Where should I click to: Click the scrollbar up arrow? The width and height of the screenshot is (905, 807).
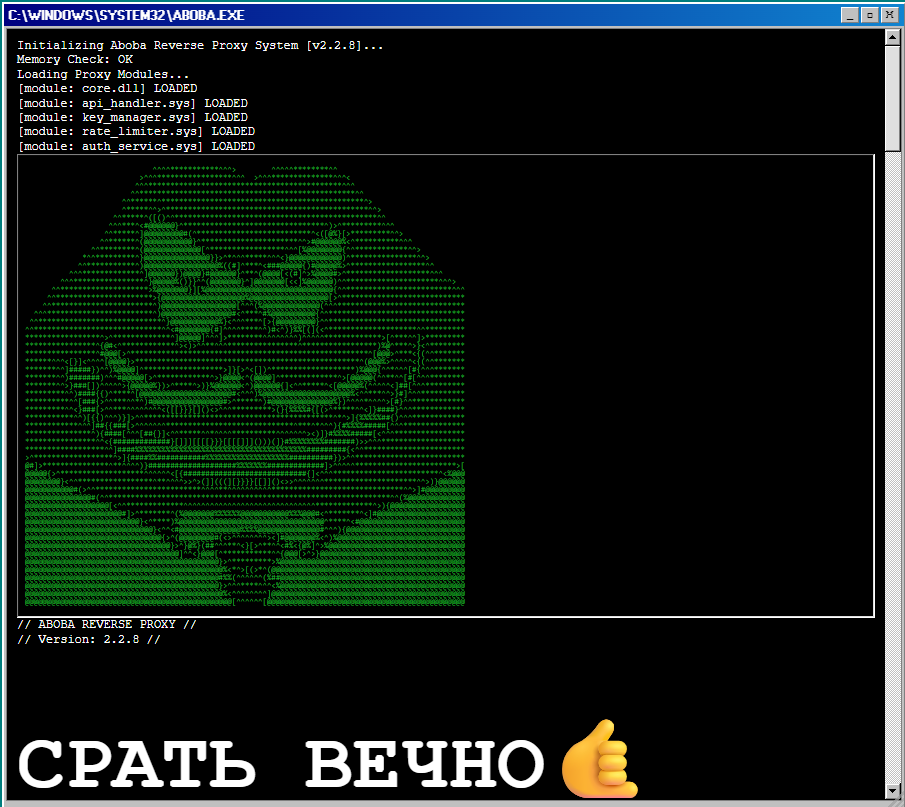[x=892, y=38]
